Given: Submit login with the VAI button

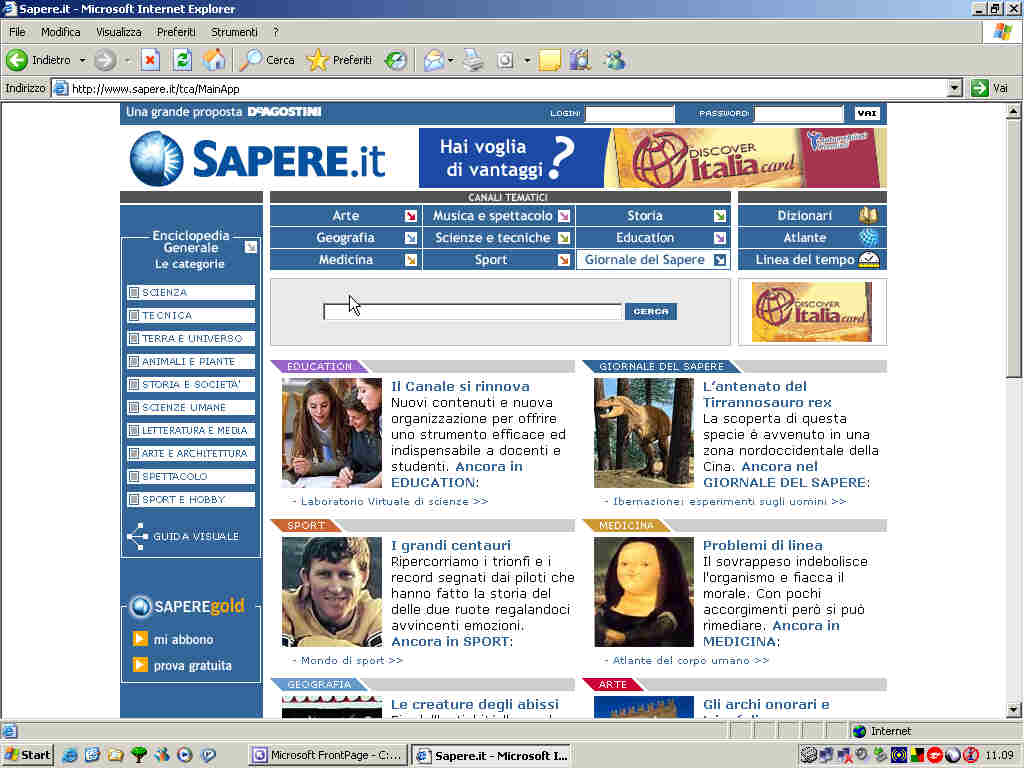Looking at the screenshot, I should click(x=867, y=114).
